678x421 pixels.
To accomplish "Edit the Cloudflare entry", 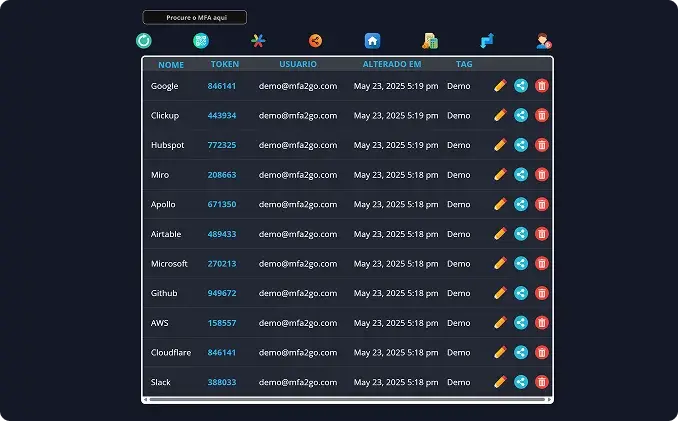I will tap(500, 352).
